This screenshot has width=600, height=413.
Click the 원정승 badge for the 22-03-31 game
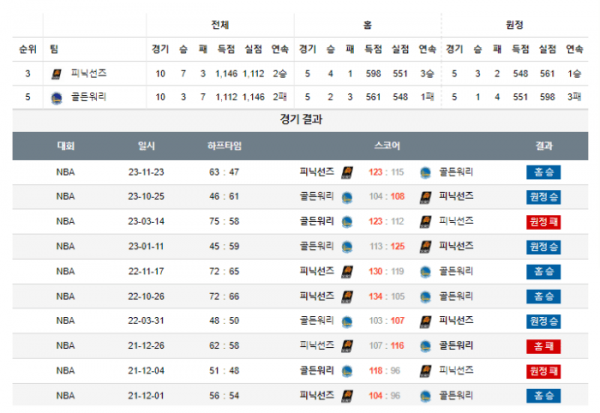[543, 321]
